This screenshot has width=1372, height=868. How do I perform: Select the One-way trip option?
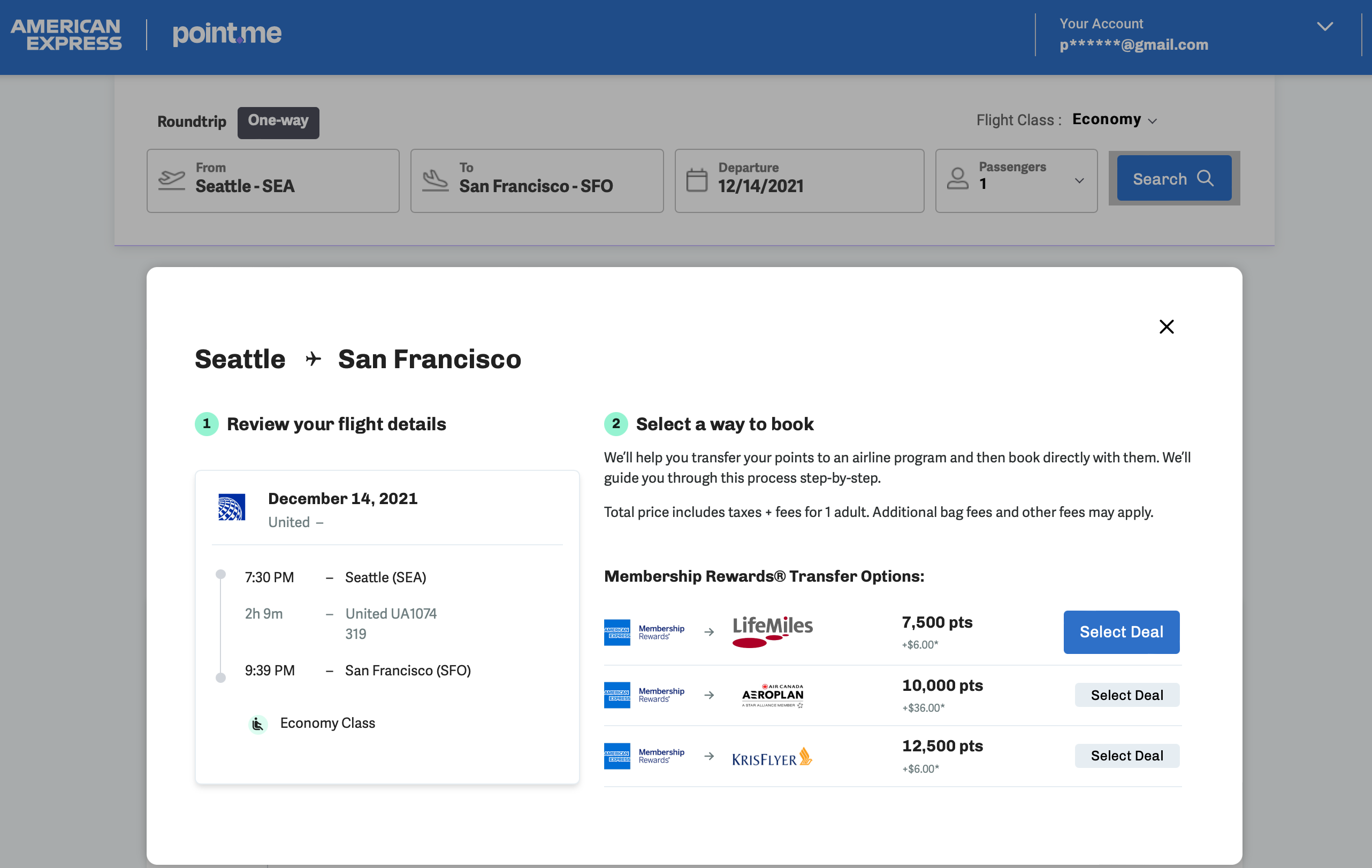point(278,122)
